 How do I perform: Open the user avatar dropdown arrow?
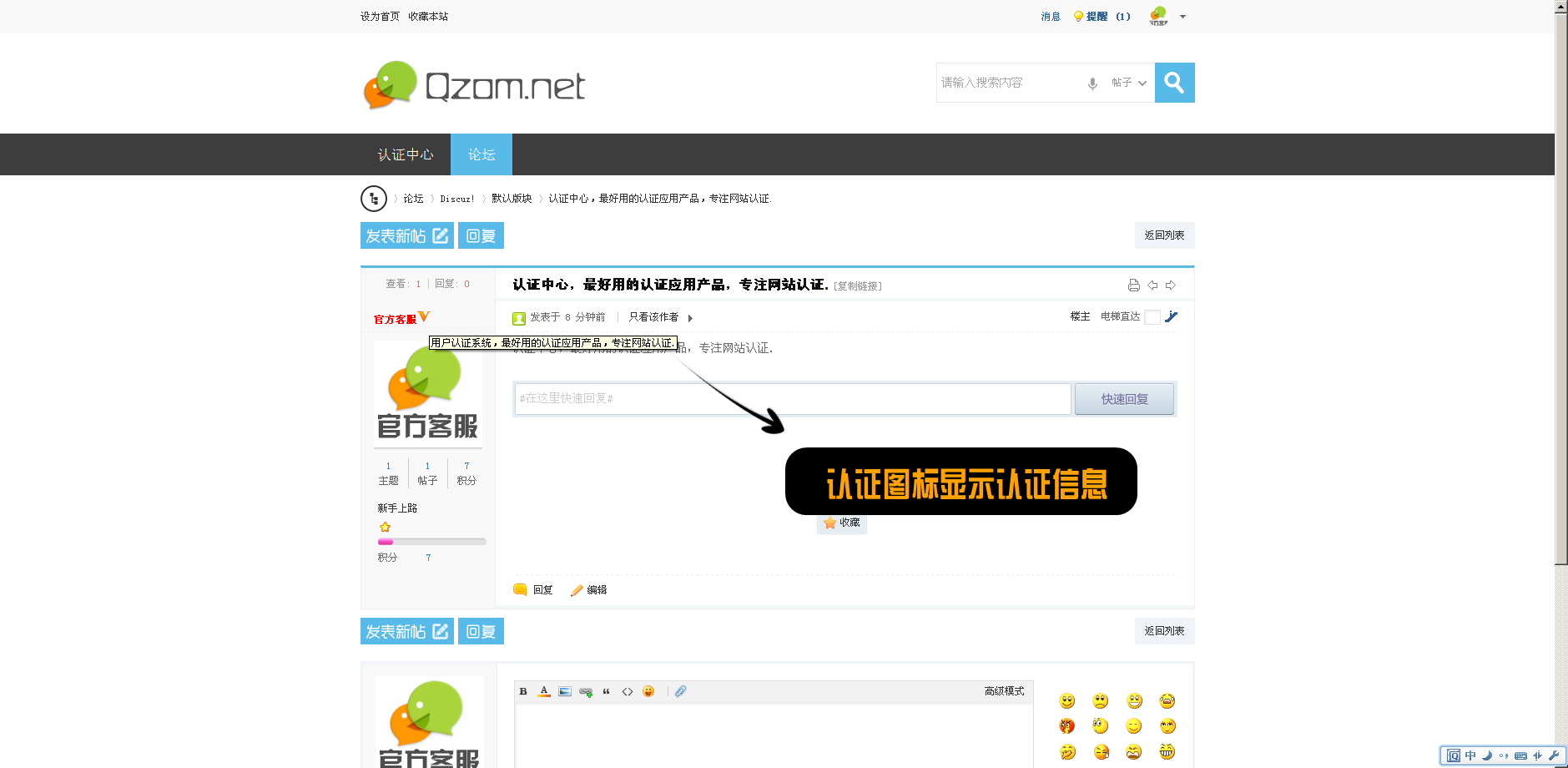click(x=1182, y=17)
